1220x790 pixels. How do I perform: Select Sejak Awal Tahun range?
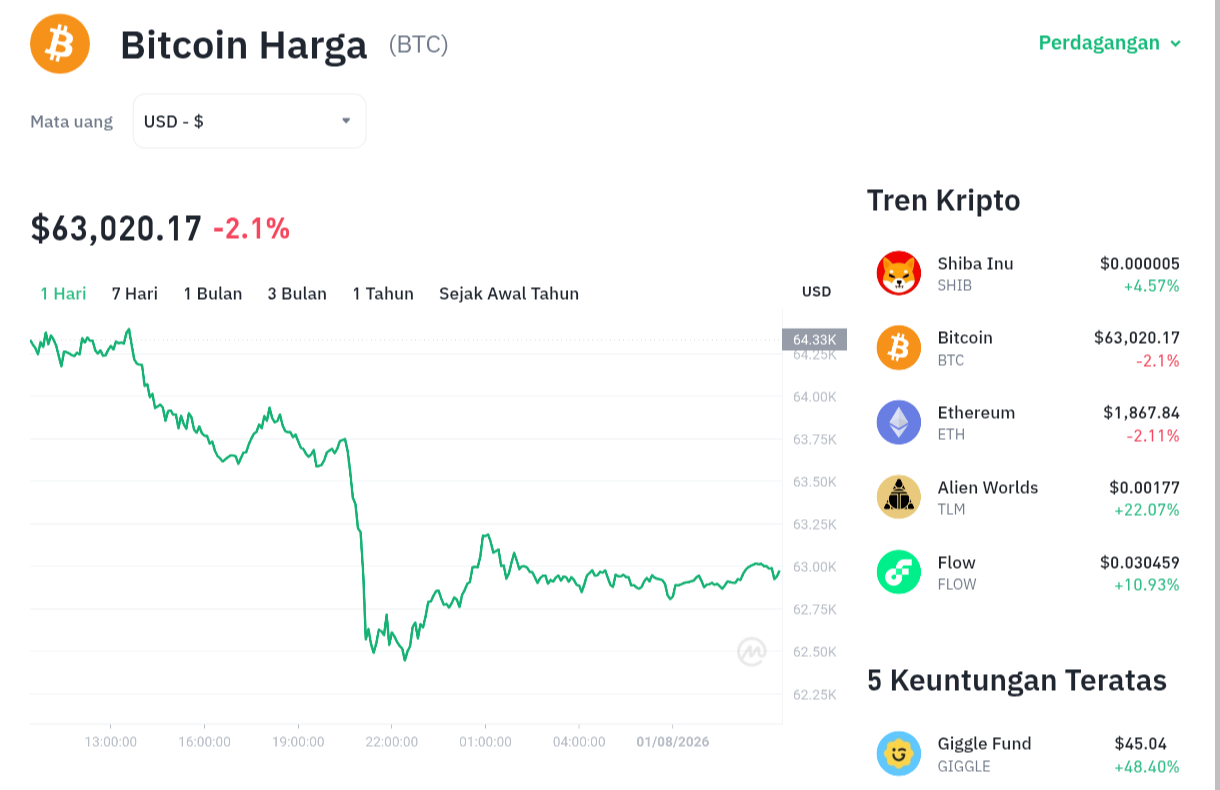pyautogui.click(x=509, y=293)
